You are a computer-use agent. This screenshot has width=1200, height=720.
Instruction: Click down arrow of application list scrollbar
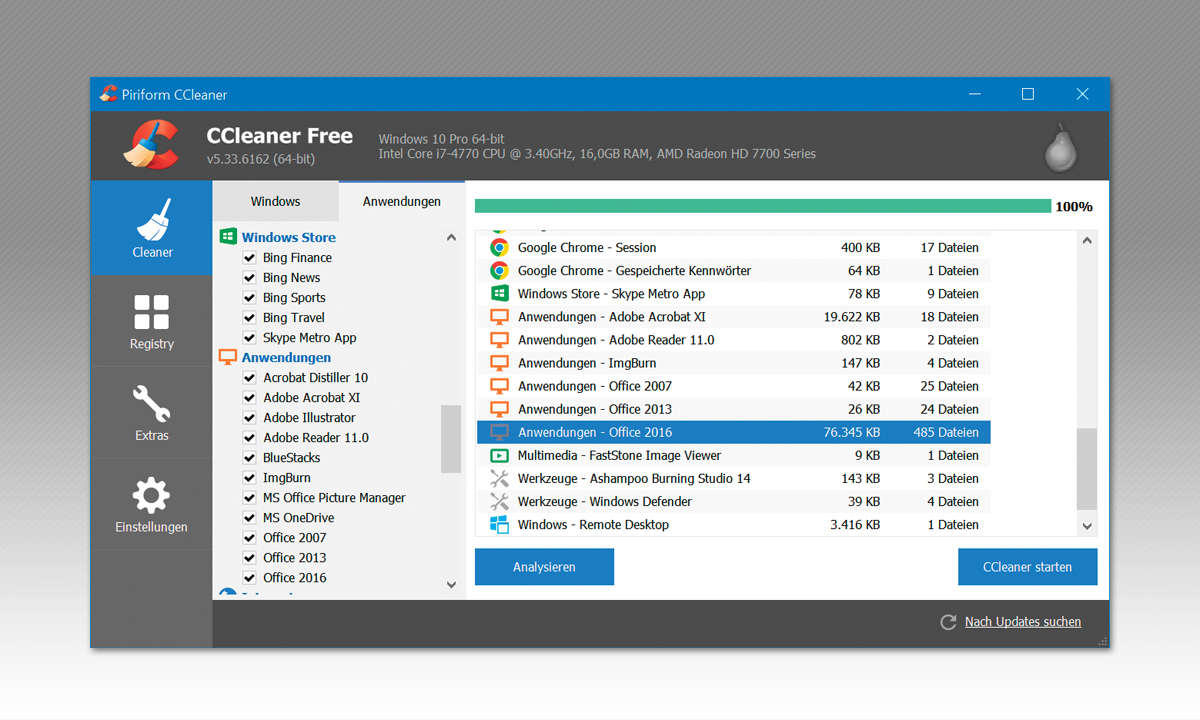click(451, 584)
